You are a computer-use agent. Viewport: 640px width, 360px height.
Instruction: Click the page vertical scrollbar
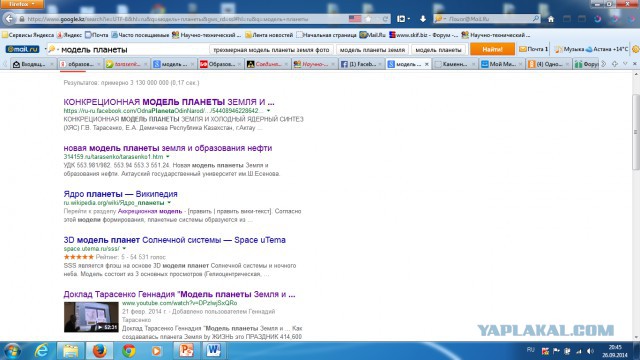[636, 132]
